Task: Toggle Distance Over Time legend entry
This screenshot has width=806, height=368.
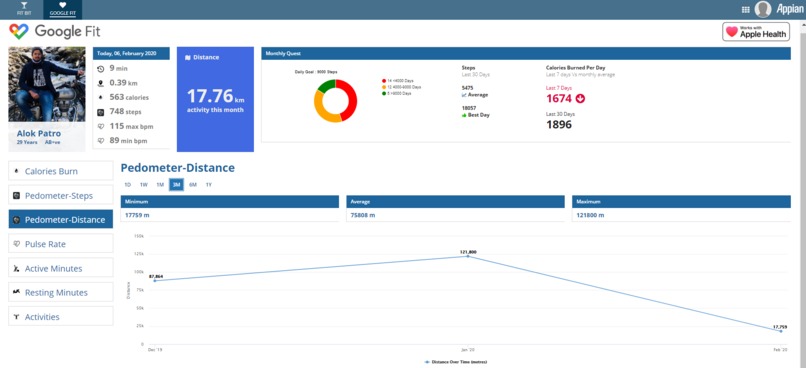Action: (455, 362)
